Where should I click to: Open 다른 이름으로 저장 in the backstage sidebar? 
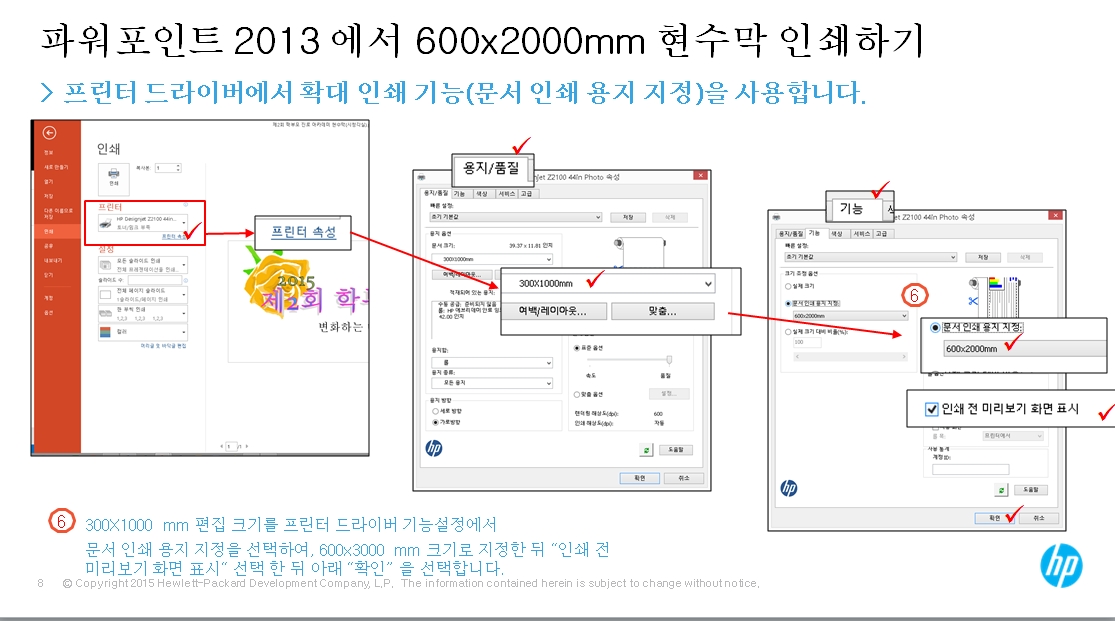tap(57, 213)
